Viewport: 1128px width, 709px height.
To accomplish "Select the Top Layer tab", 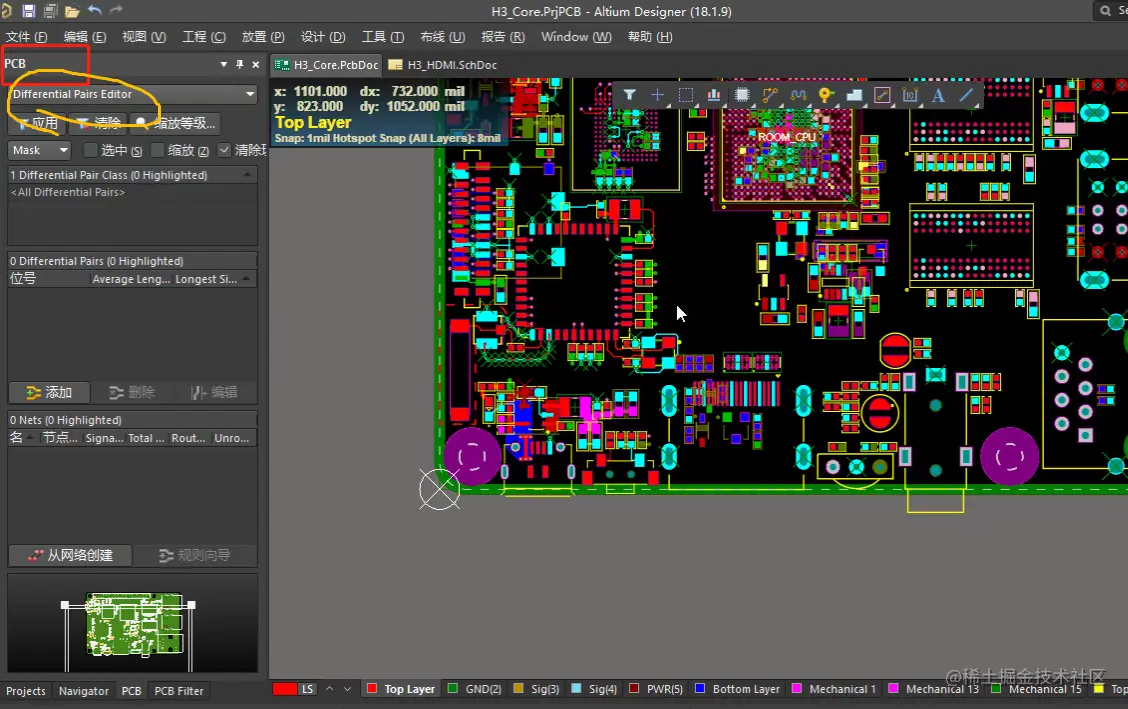I will point(401,689).
